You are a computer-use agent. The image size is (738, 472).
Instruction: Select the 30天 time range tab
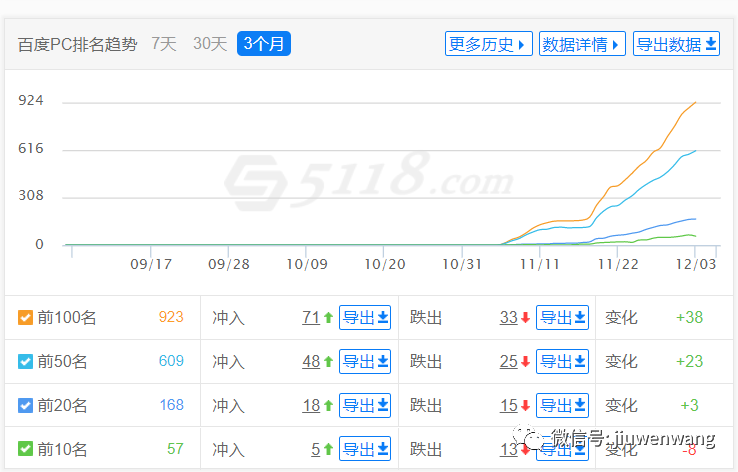[x=210, y=44]
